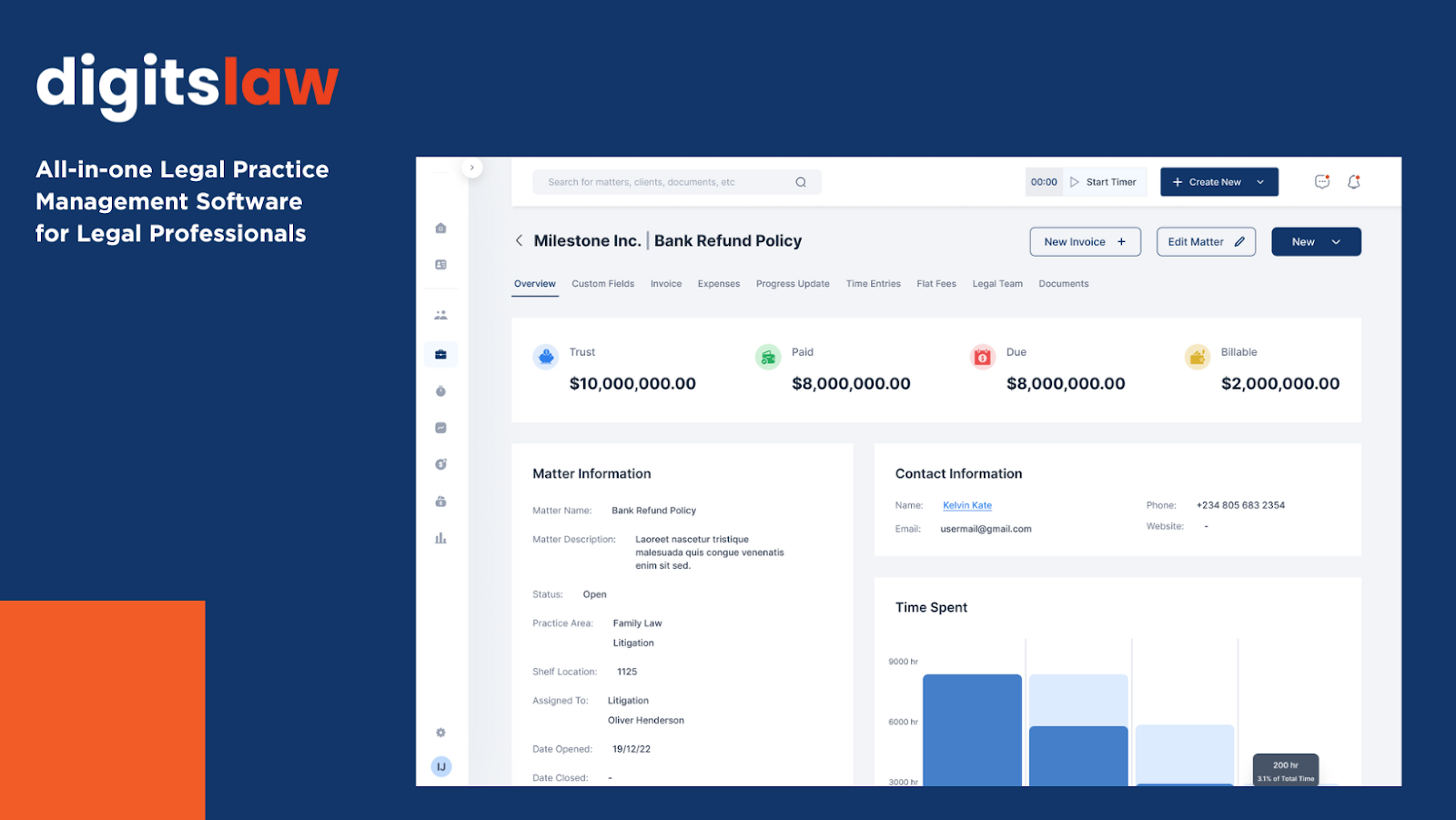
Task: Click the IJ user avatar
Action: [x=441, y=766]
